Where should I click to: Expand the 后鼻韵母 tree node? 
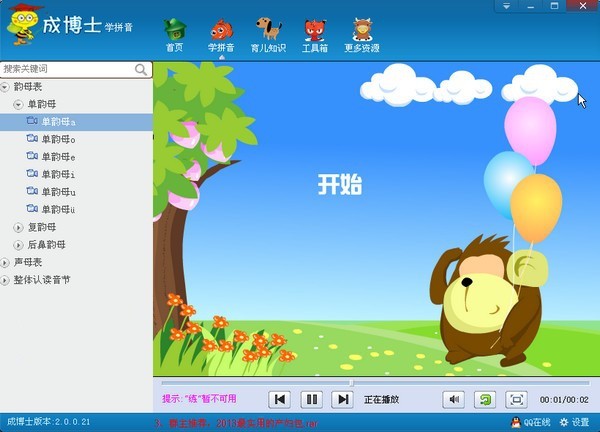(x=18, y=245)
